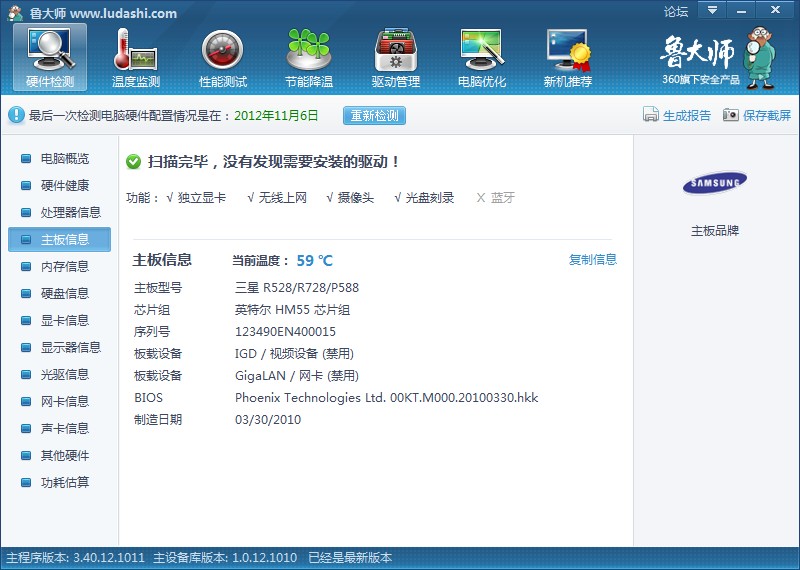Image resolution: width=800 pixels, height=570 pixels.
Task: Click the 主设备库版本 1.0.12.1010 status text
Action: (x=225, y=557)
